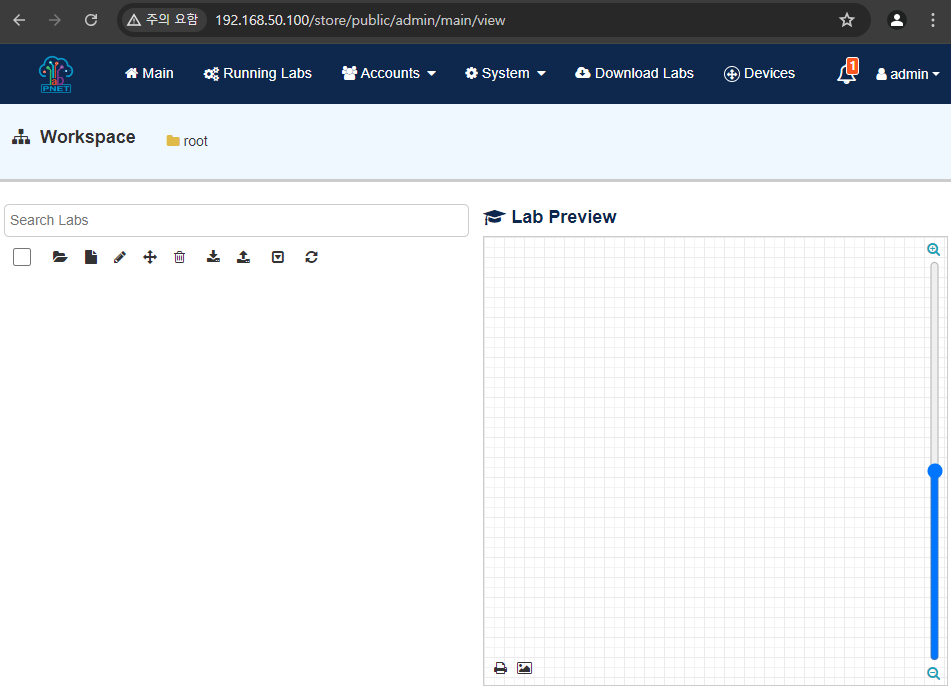The height and width of the screenshot is (700, 951).
Task: Refresh the lab list
Action: [312, 257]
